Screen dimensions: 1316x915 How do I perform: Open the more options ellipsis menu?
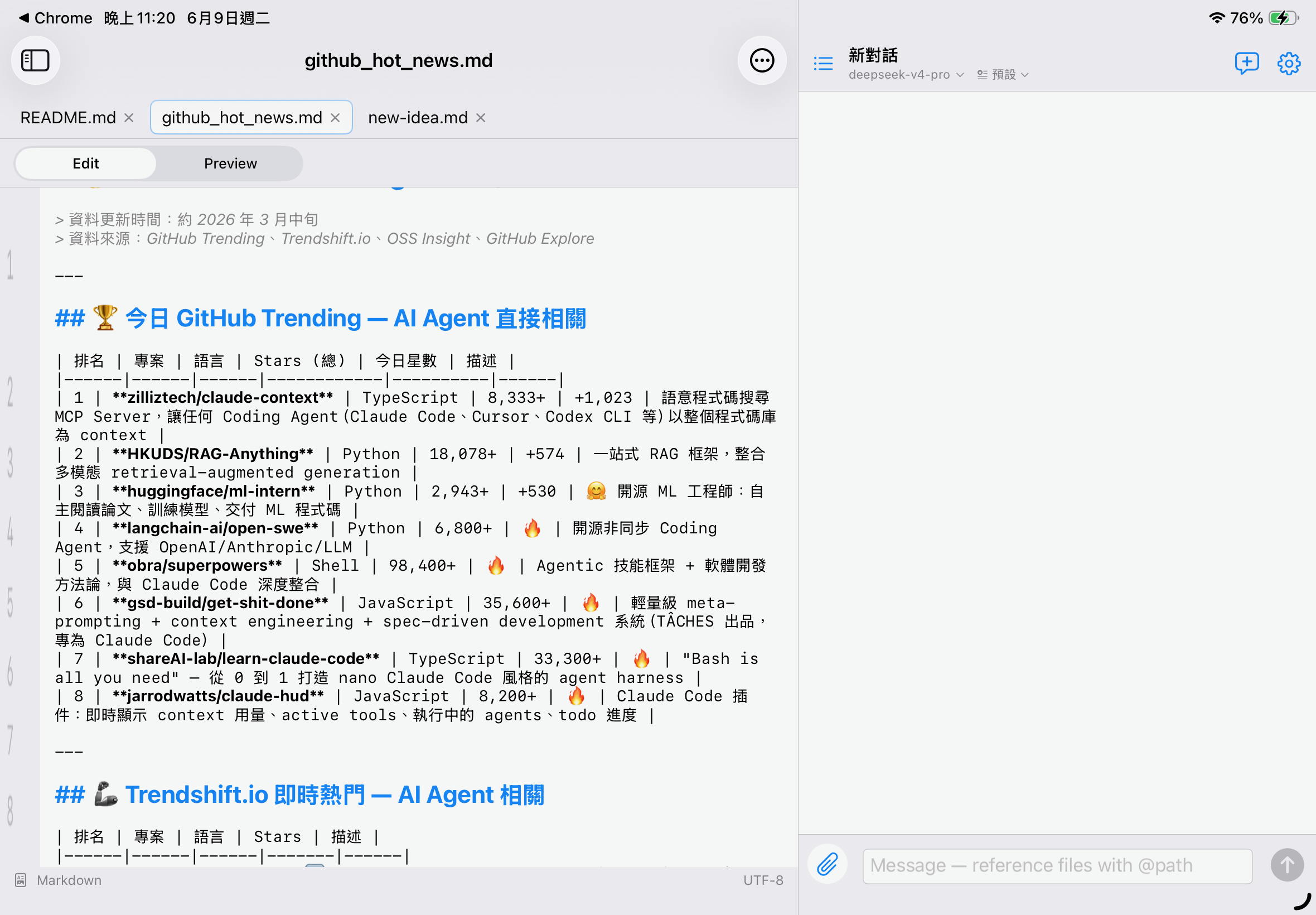click(761, 60)
